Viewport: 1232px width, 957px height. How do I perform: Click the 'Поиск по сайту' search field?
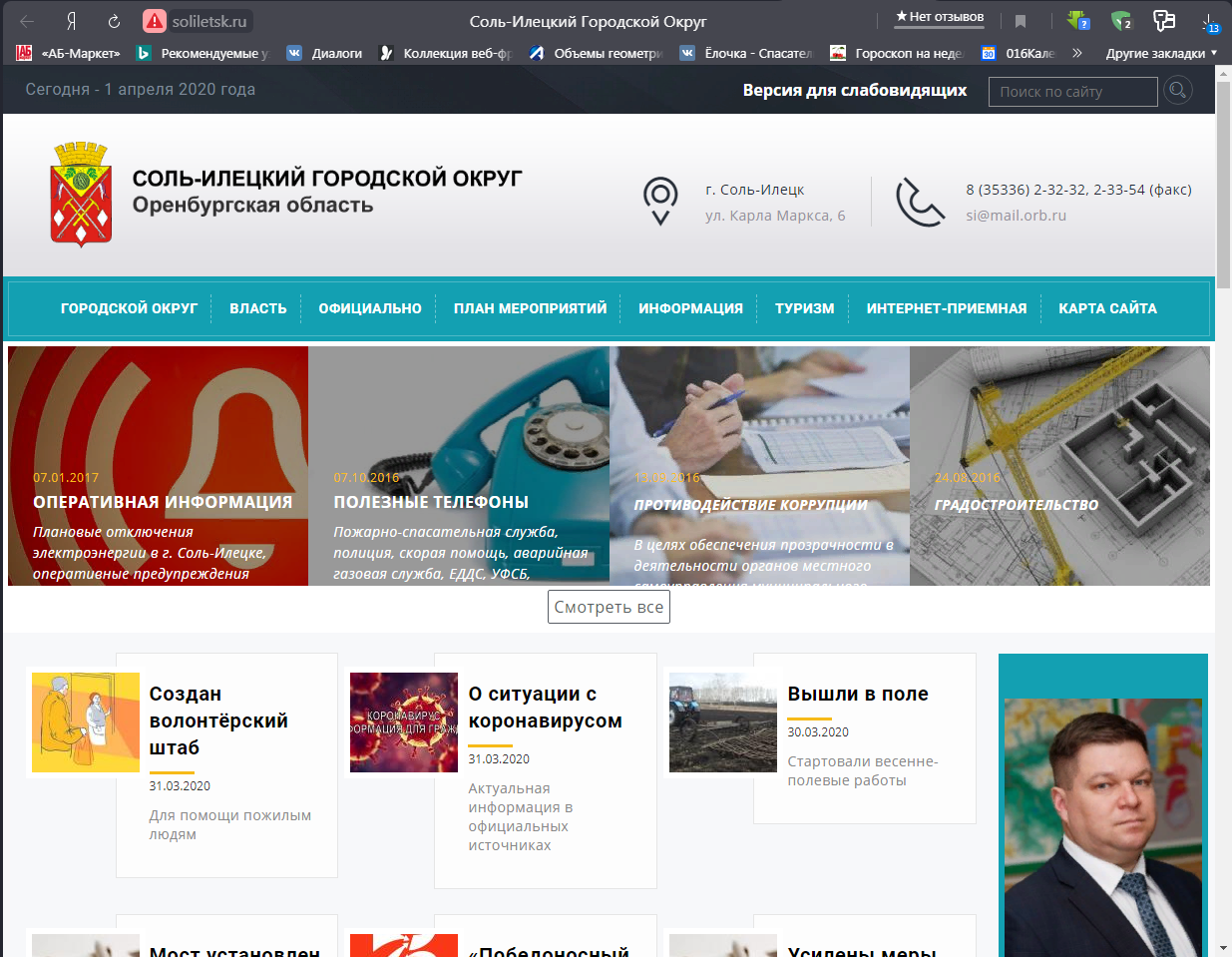click(1072, 92)
